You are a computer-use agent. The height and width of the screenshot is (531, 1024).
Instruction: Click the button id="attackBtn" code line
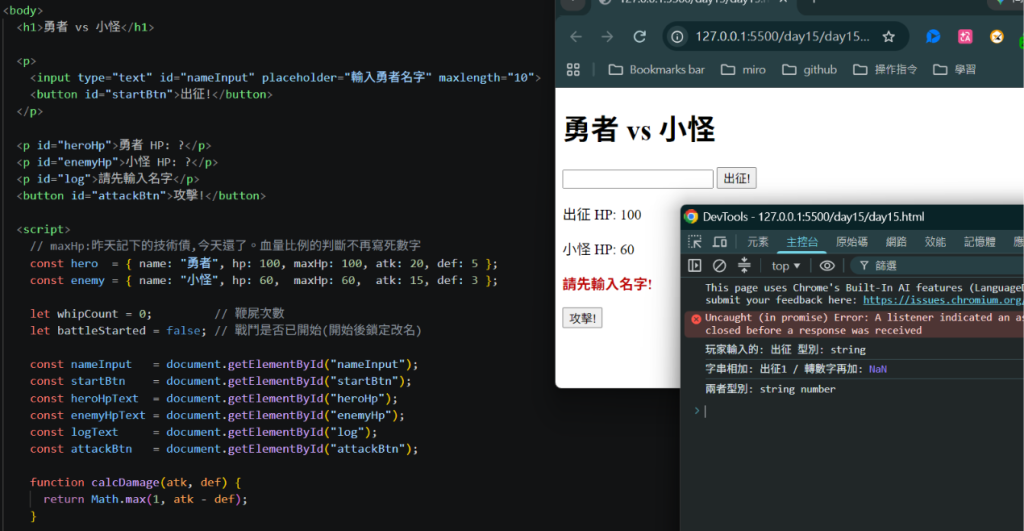(x=141, y=196)
